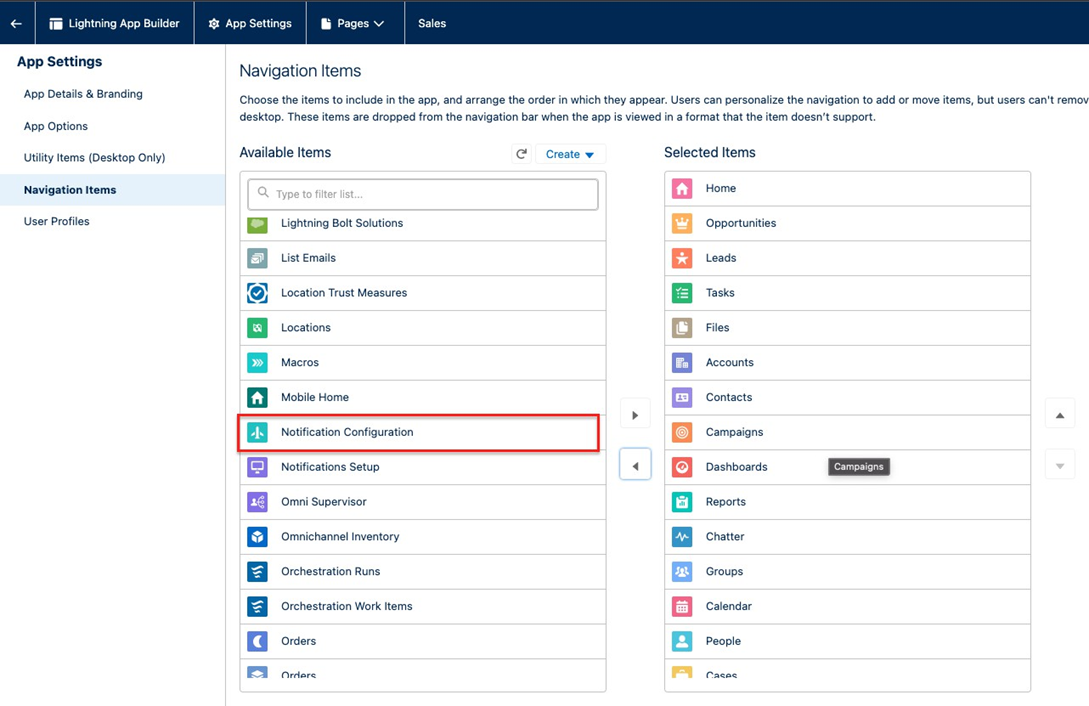Image resolution: width=1089 pixels, height=706 pixels.
Task: Click the Leads star icon
Action: [x=682, y=258]
